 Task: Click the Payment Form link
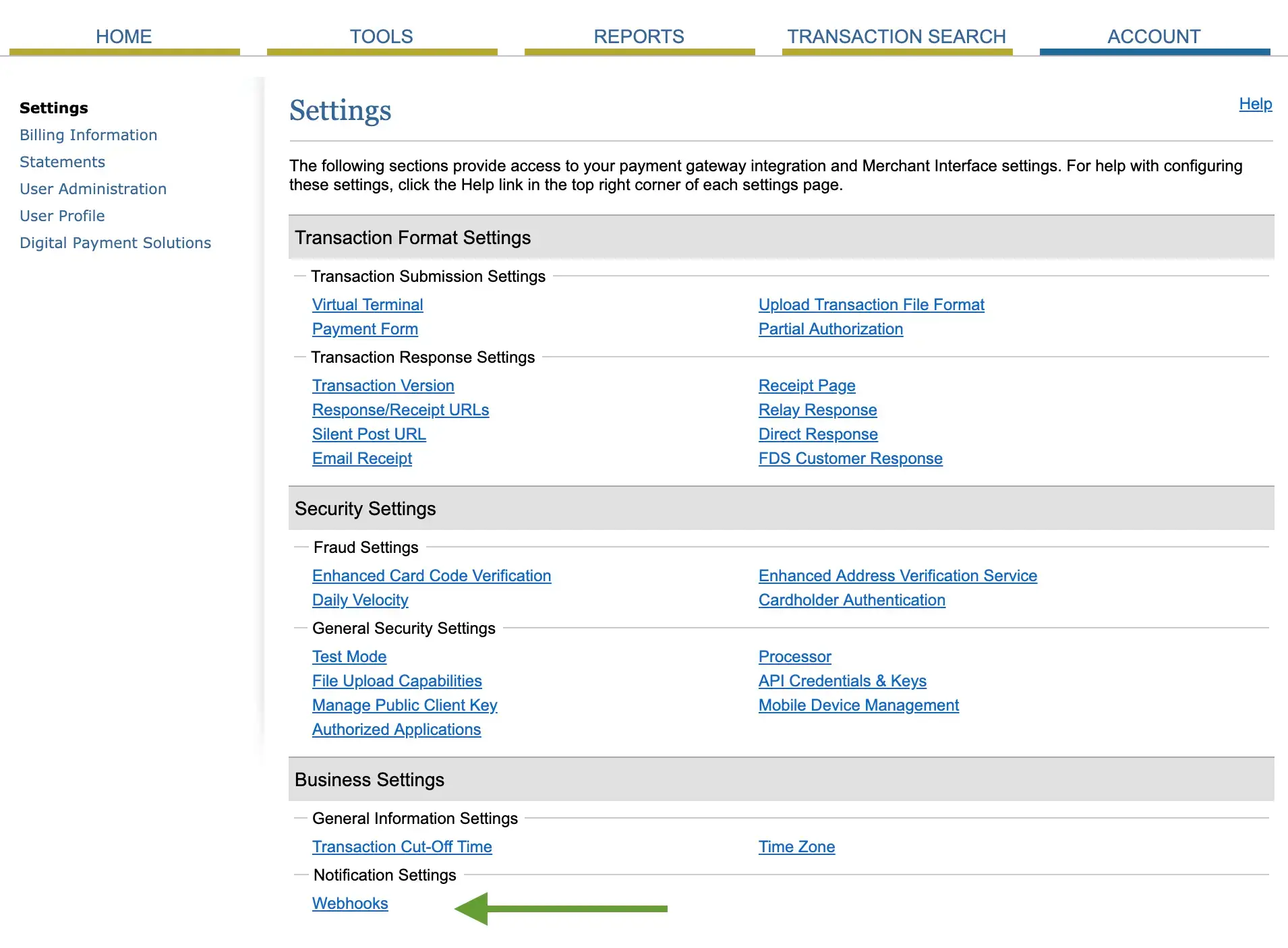(x=365, y=329)
